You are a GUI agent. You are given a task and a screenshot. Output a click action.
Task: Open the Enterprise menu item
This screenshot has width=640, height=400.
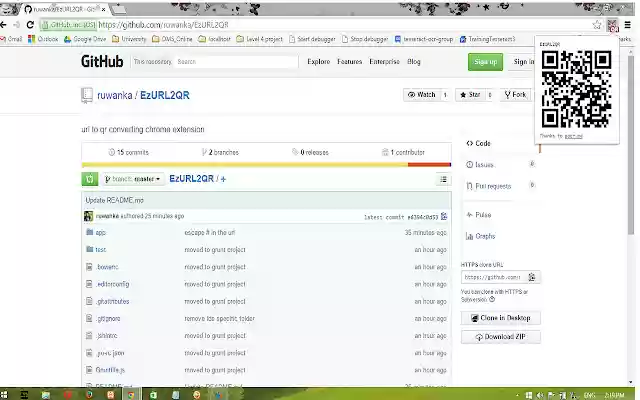[384, 62]
